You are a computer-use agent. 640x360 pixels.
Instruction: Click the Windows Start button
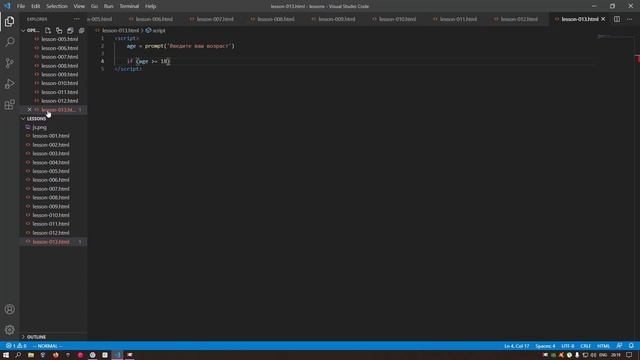point(6,355)
